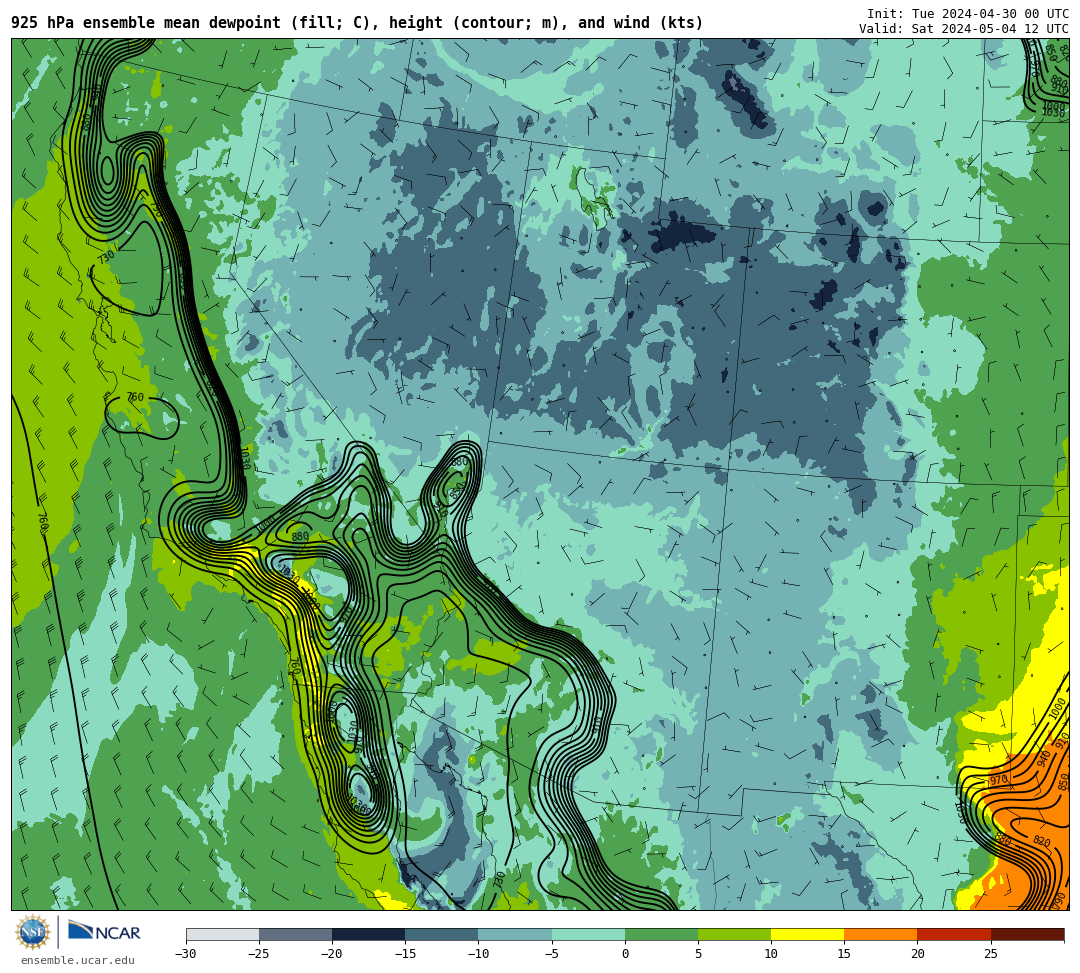
Task: Click the green 0 to 5 colorbar segment
Action: 661,934
